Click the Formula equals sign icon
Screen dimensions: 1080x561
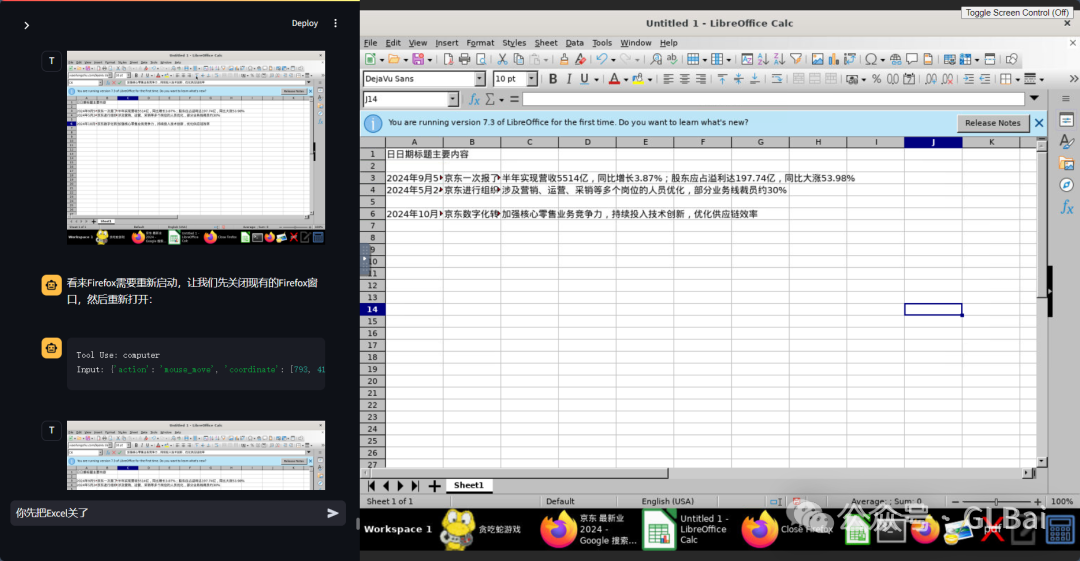click(514, 99)
